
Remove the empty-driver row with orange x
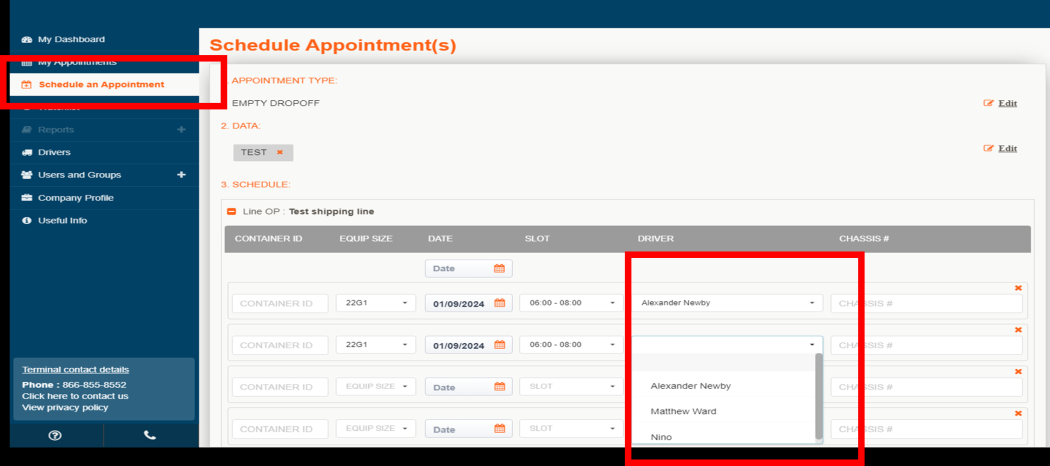1019,329
